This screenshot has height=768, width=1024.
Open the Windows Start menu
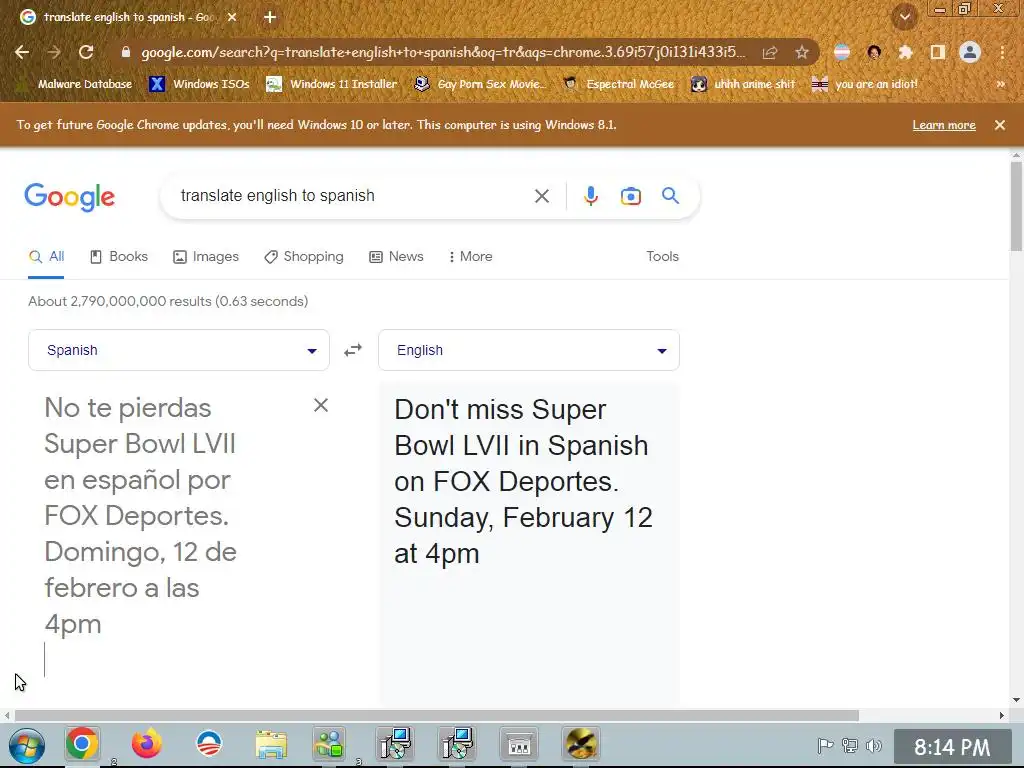(27, 745)
